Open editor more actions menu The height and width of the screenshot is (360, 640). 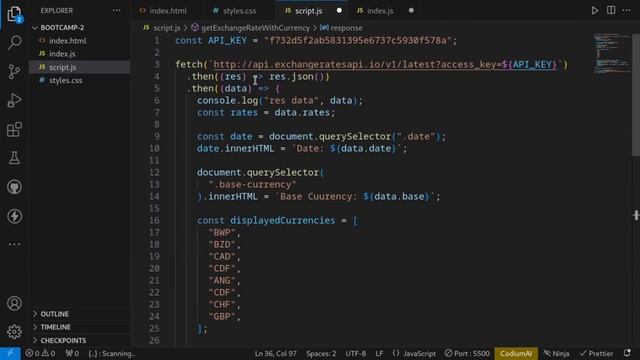(627, 11)
